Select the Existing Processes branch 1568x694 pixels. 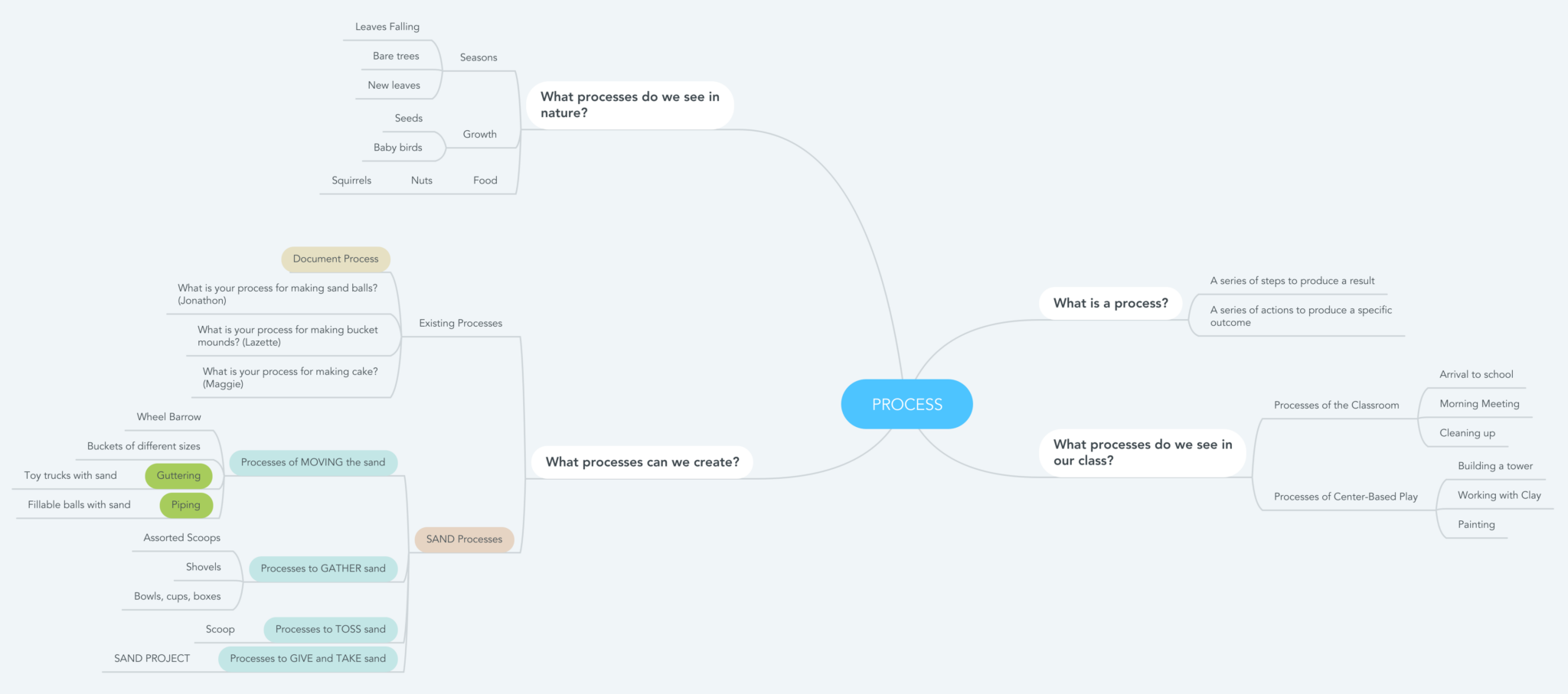tap(460, 323)
